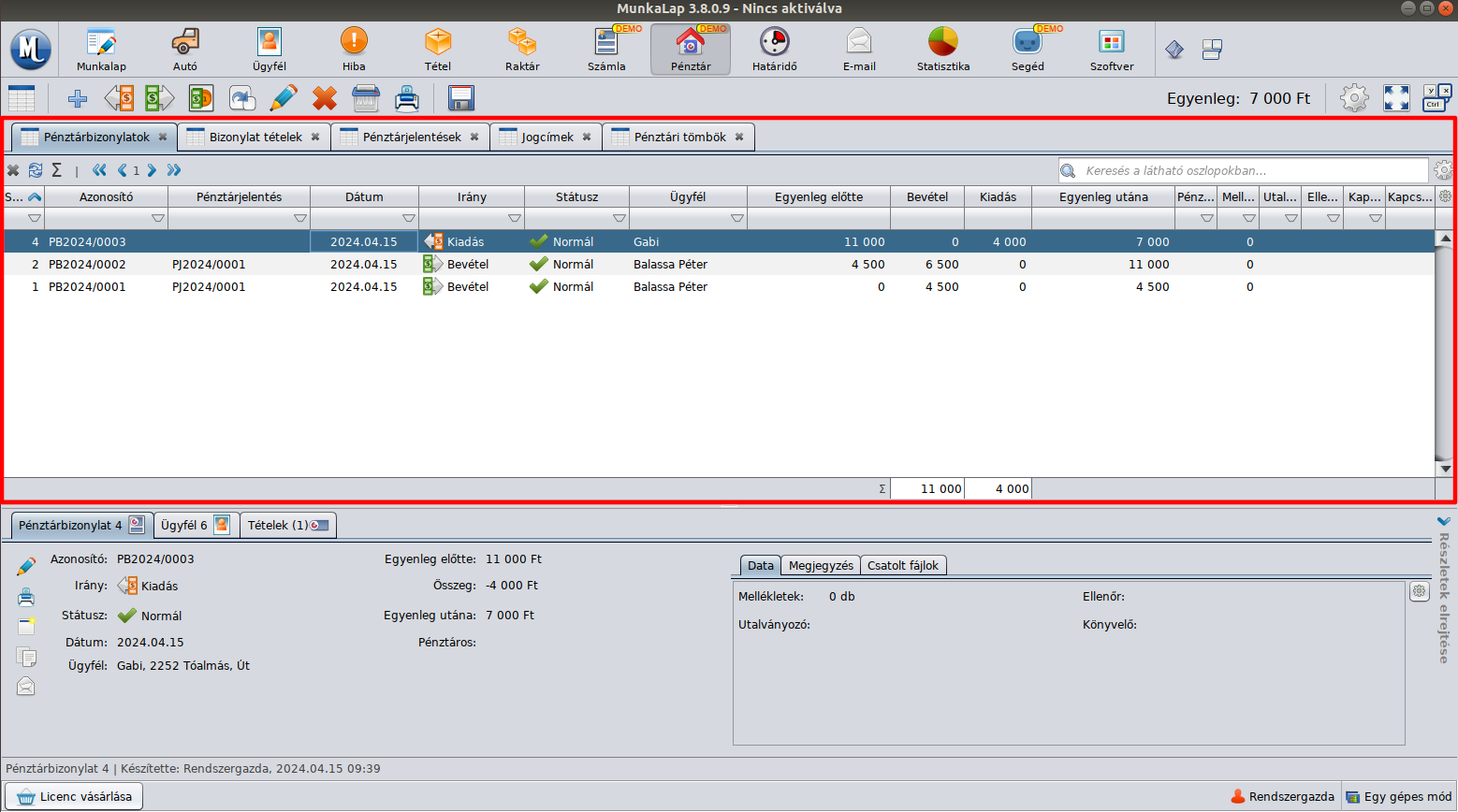Click the pencil edit icon in toolbar
This screenshot has width=1458, height=812.
click(x=283, y=98)
